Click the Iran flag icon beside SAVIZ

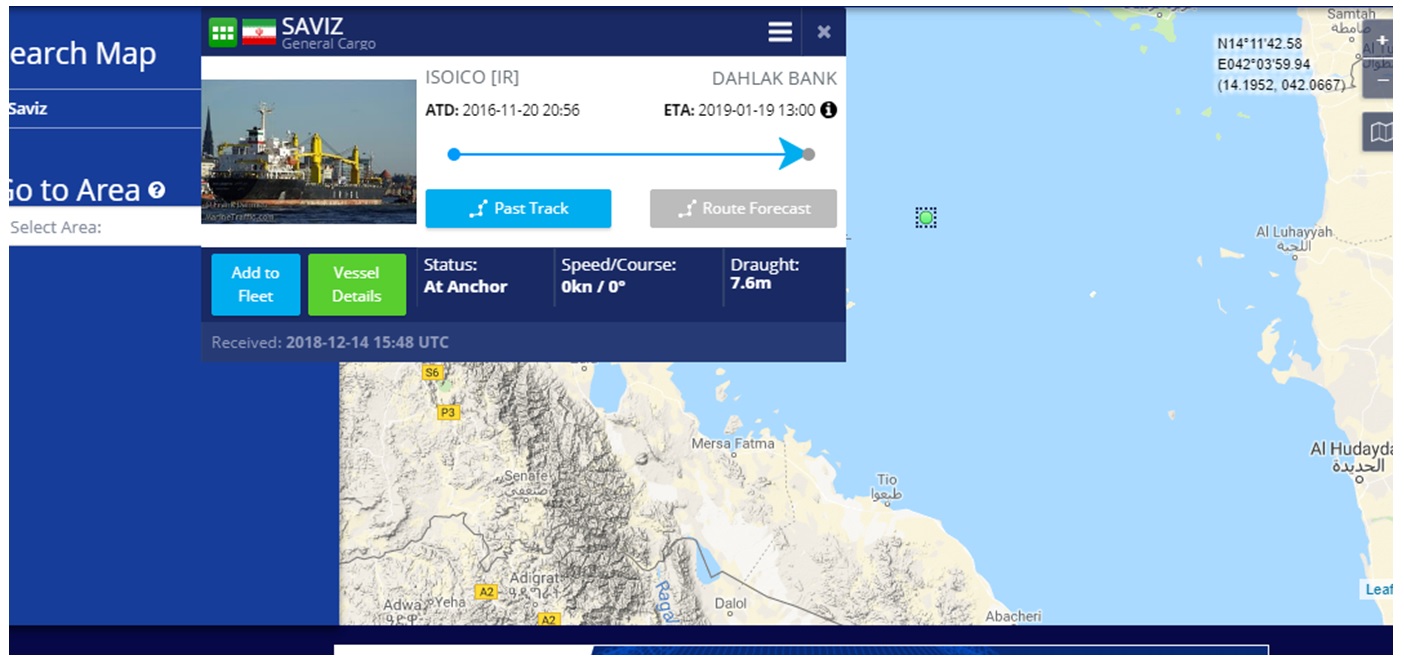[x=259, y=32]
